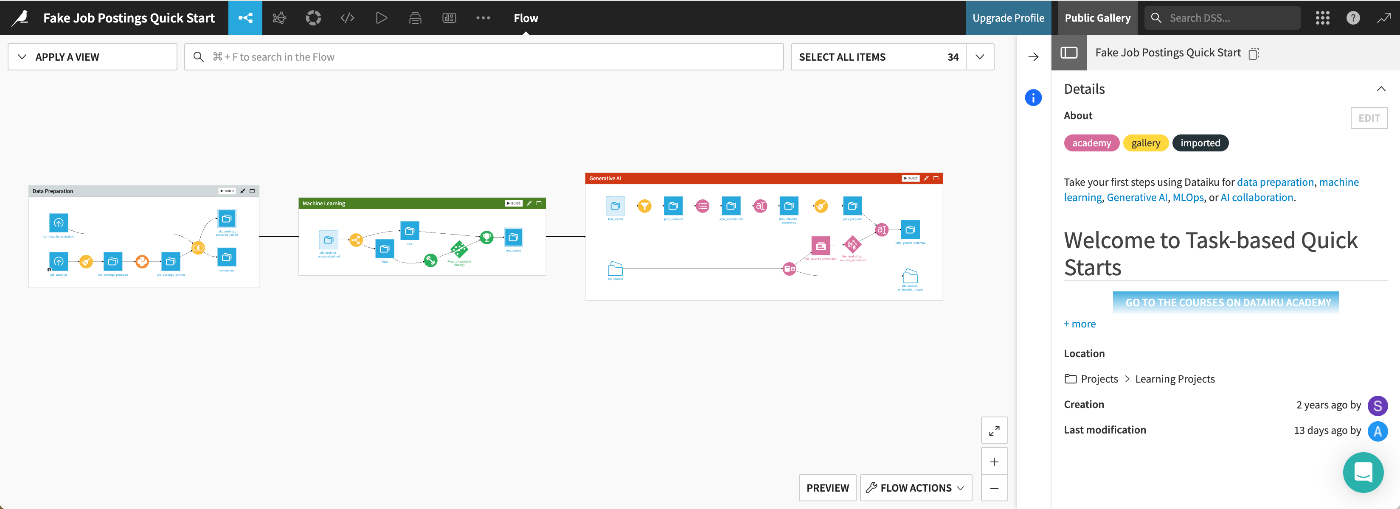Open the MLOps link
Screen dimensions: 1400x509
point(1188,197)
